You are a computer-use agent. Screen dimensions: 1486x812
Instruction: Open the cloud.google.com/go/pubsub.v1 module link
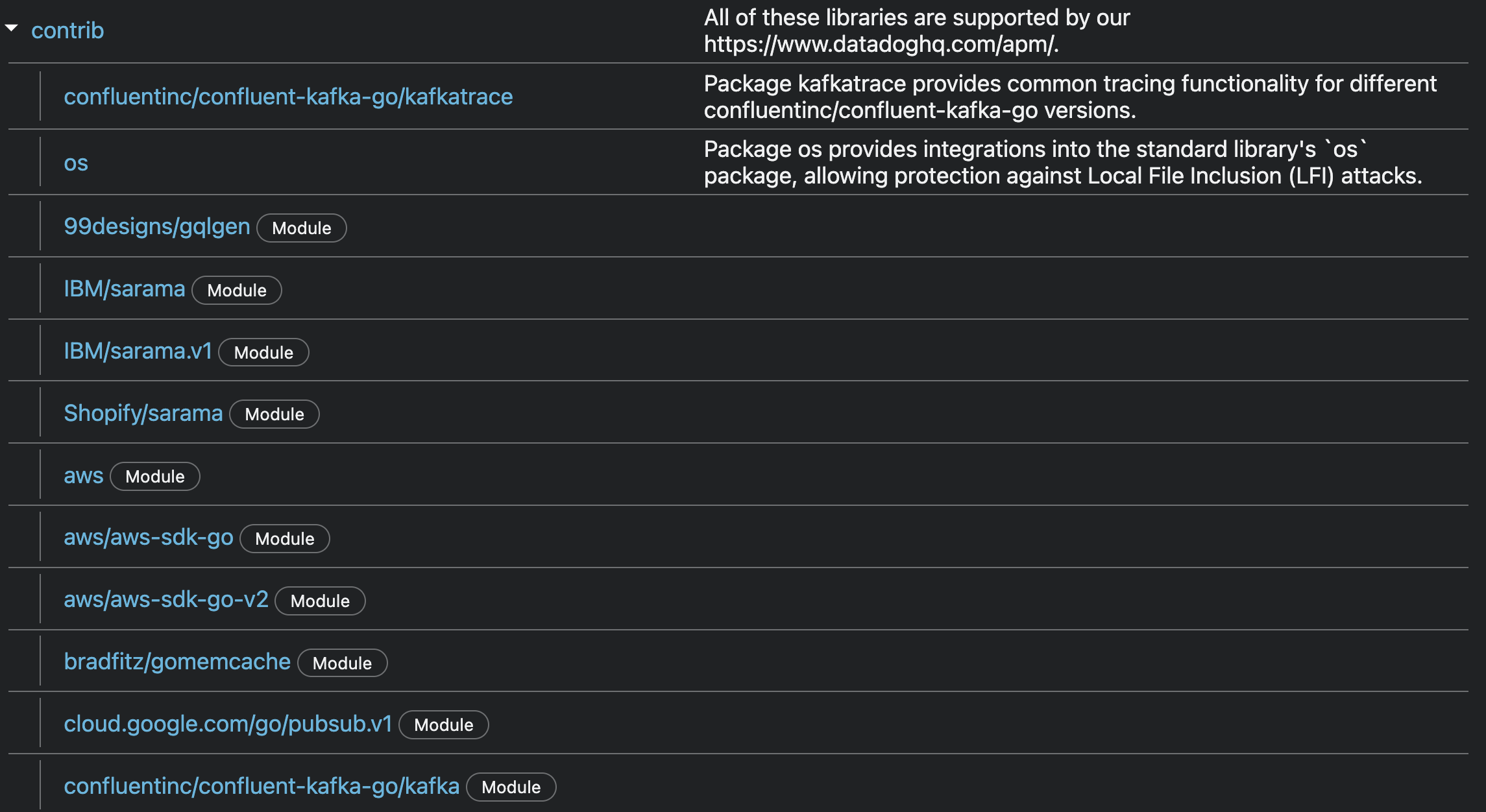pos(228,724)
